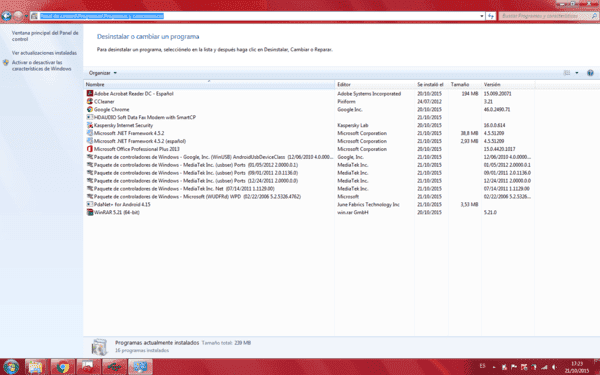Open the recent pages dropdown arrow

26,16
